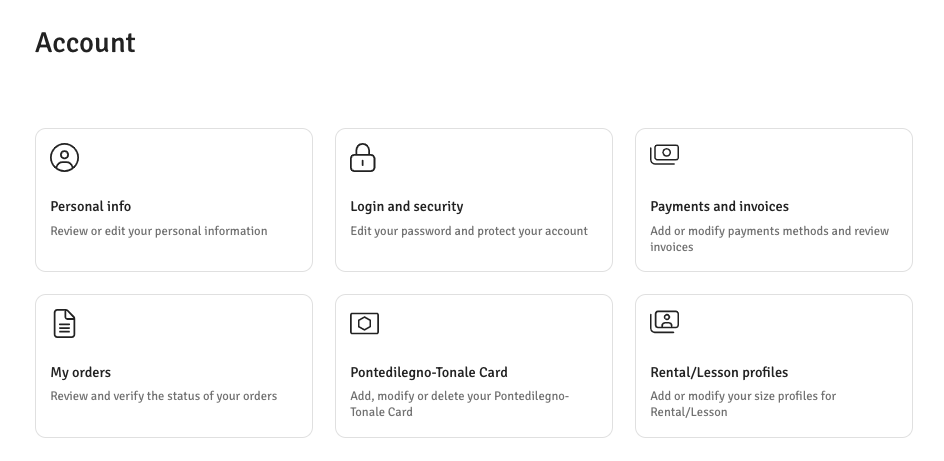Click the Personal info user profile icon

point(64,157)
